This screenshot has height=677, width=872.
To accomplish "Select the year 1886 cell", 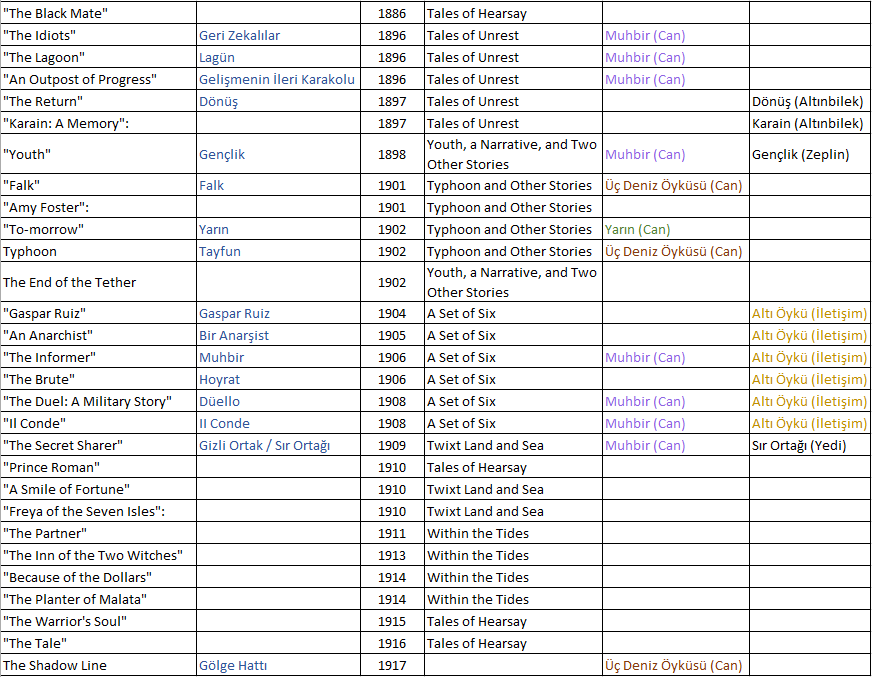I will [x=392, y=14].
